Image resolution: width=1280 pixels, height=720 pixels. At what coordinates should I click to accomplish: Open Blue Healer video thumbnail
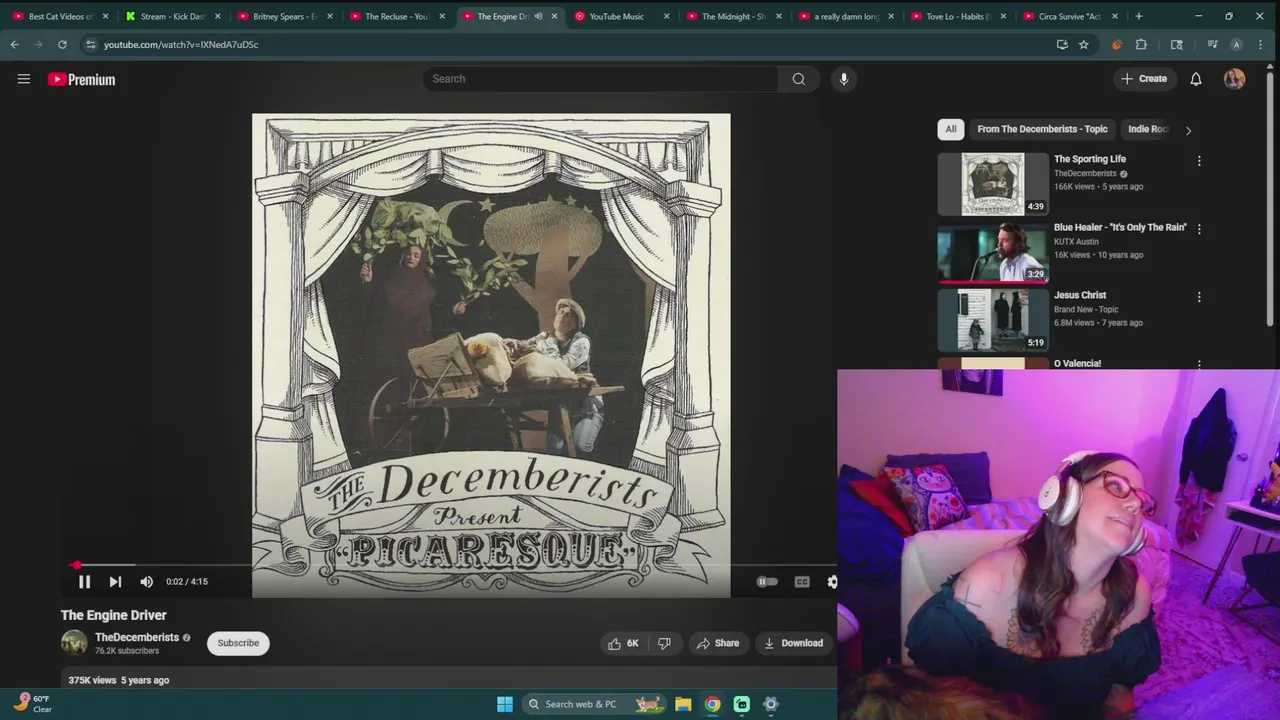993,252
